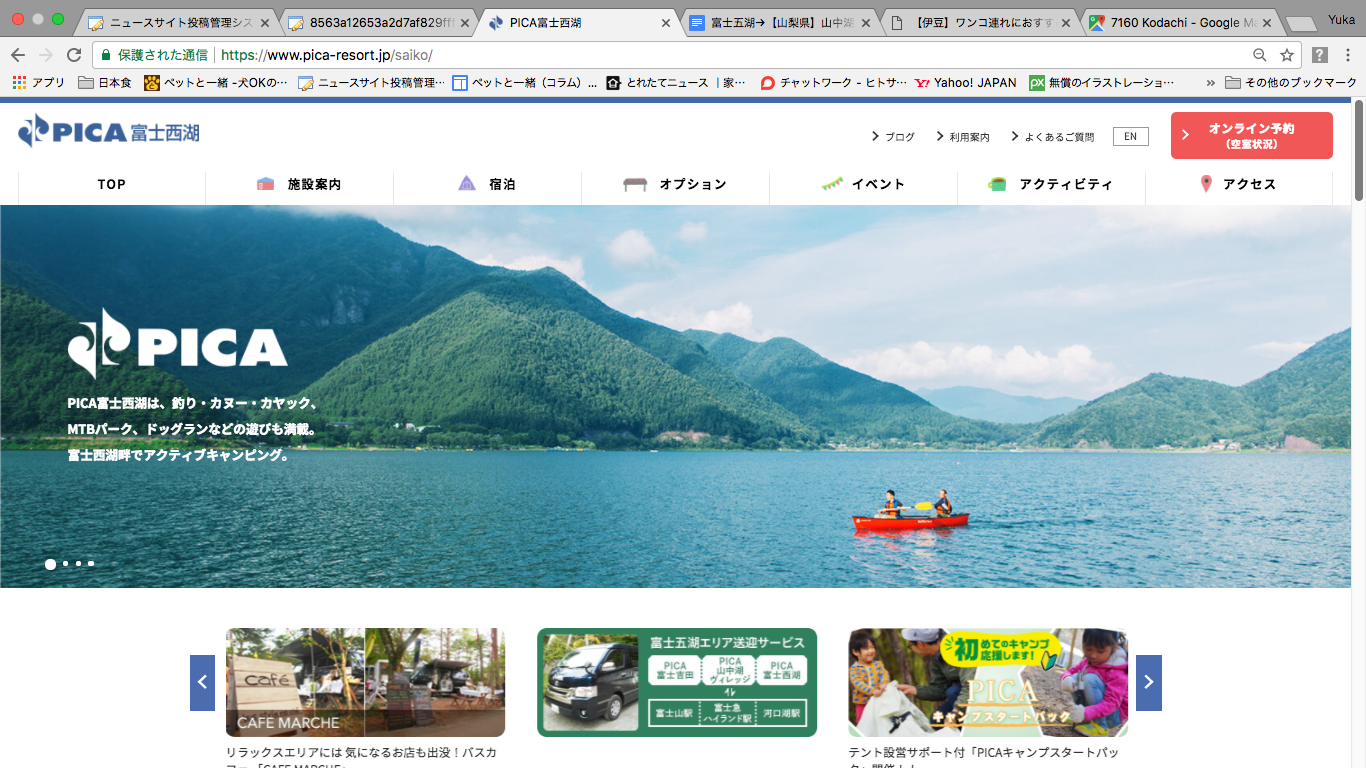Show previous banner with left arrow
This screenshot has height=768, width=1366.
coord(202,683)
